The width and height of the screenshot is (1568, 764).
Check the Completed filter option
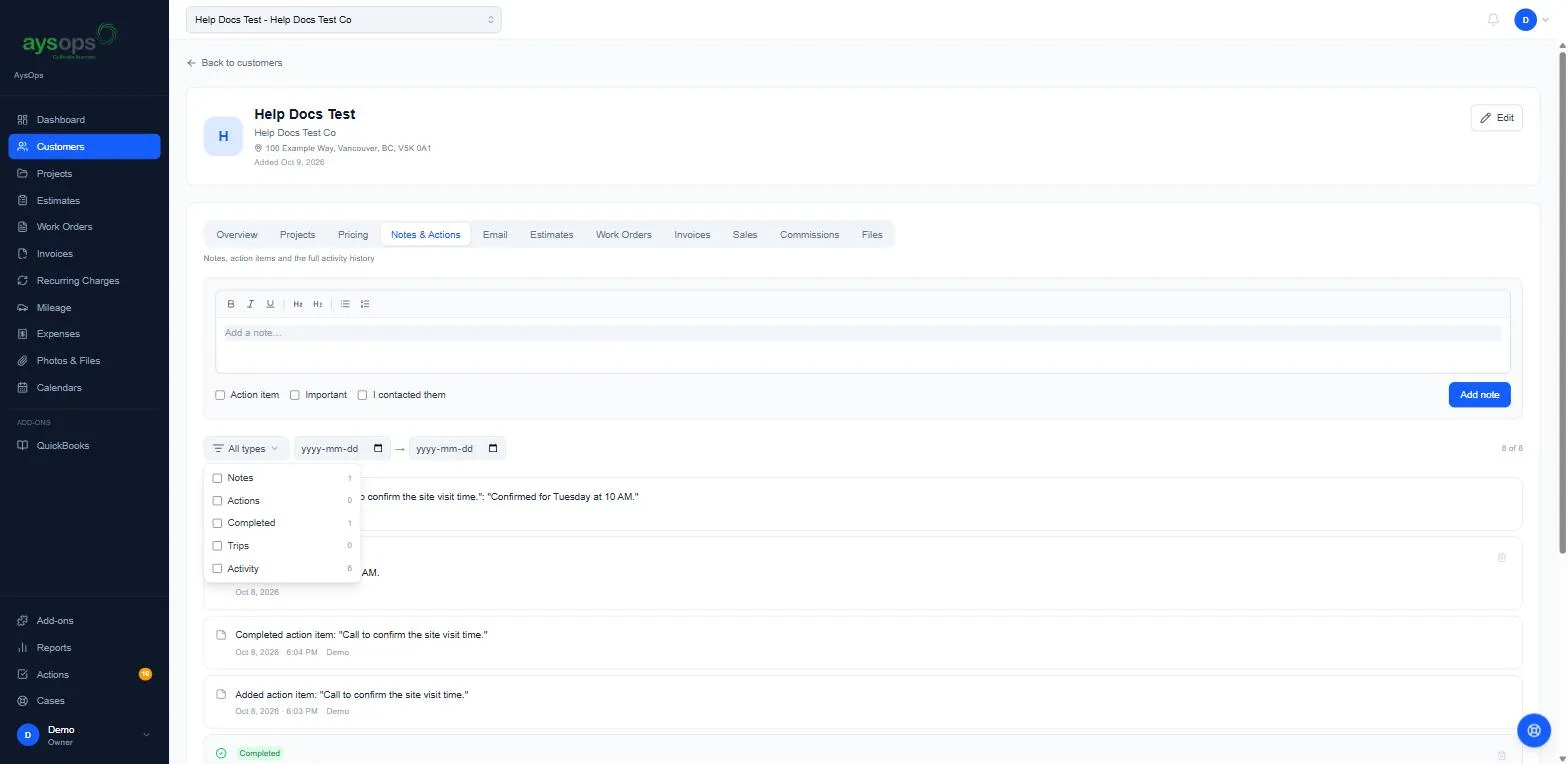217,523
